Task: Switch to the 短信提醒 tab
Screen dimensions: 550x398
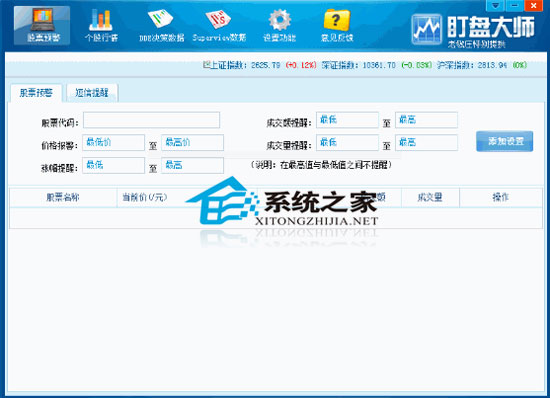Action: click(92, 93)
